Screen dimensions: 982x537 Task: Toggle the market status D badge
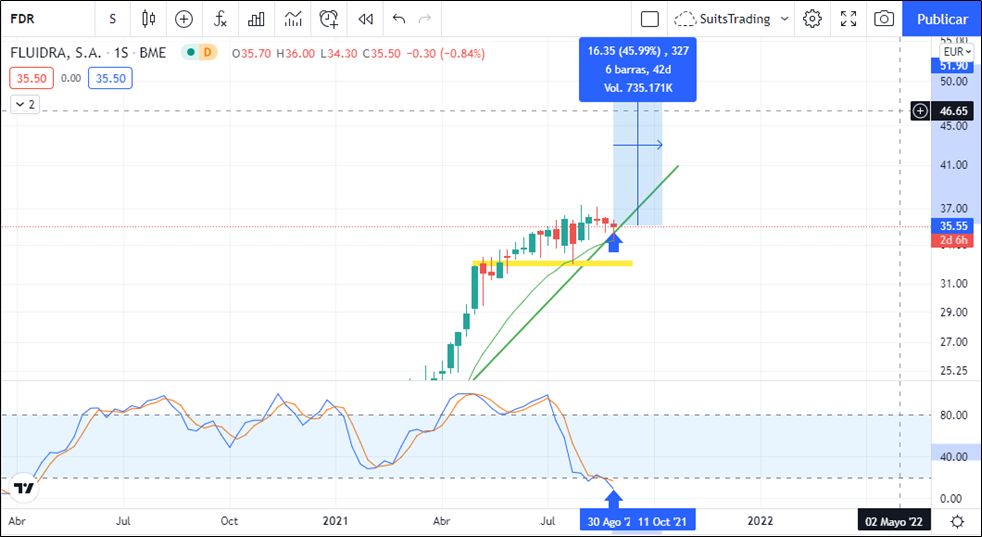coord(207,52)
